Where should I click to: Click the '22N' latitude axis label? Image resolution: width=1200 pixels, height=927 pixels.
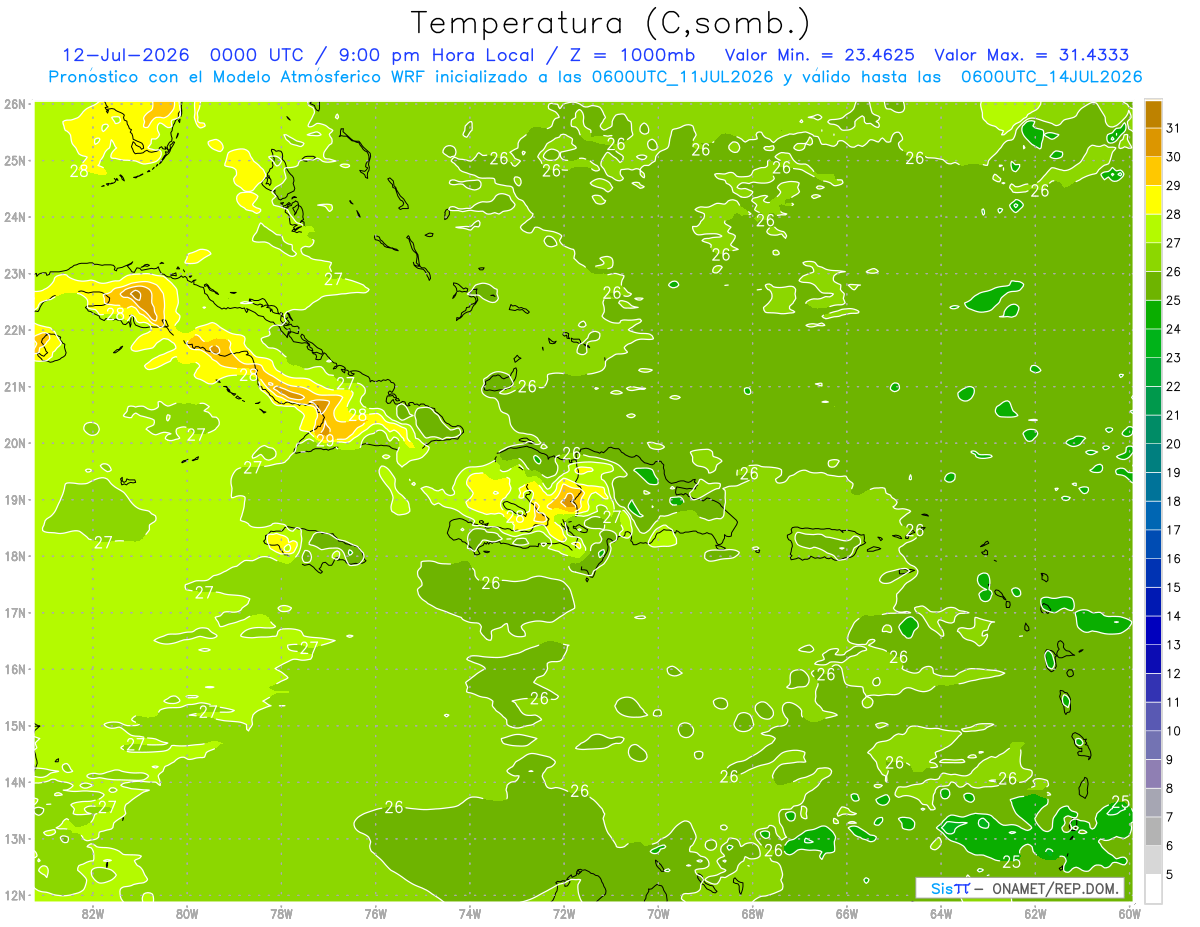pos(14,330)
